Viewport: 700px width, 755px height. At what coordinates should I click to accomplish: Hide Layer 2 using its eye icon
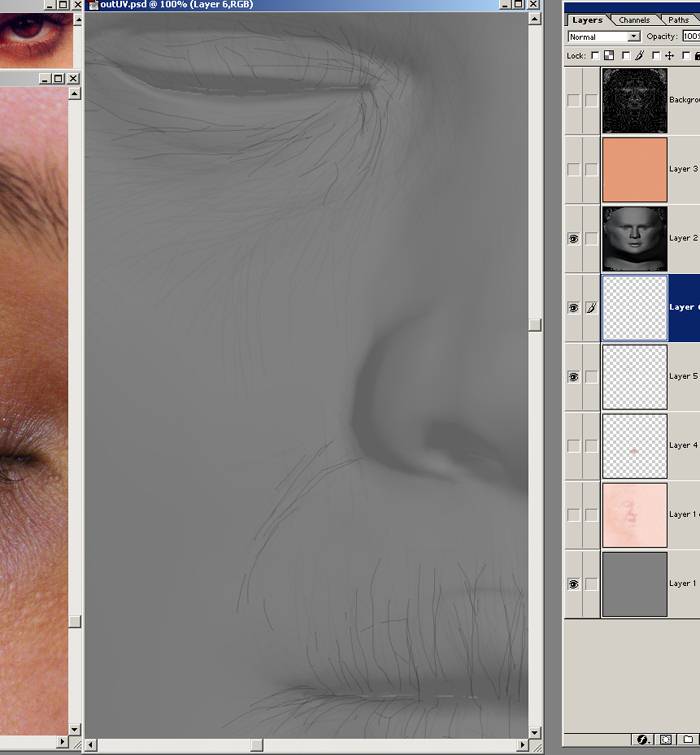click(573, 239)
